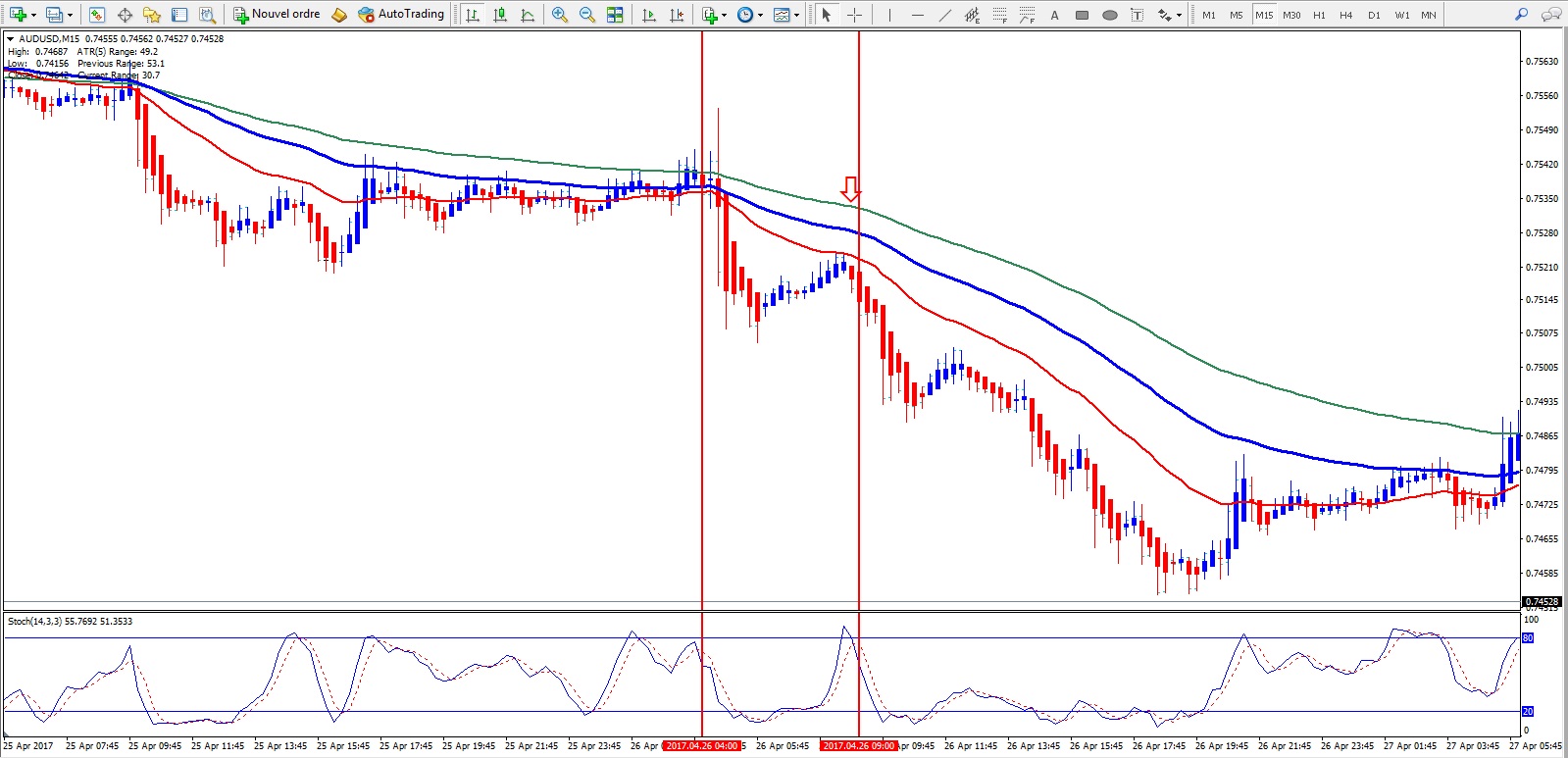This screenshot has width=1568, height=758.
Task: Switch to the M5 timeframe
Action: (1237, 15)
